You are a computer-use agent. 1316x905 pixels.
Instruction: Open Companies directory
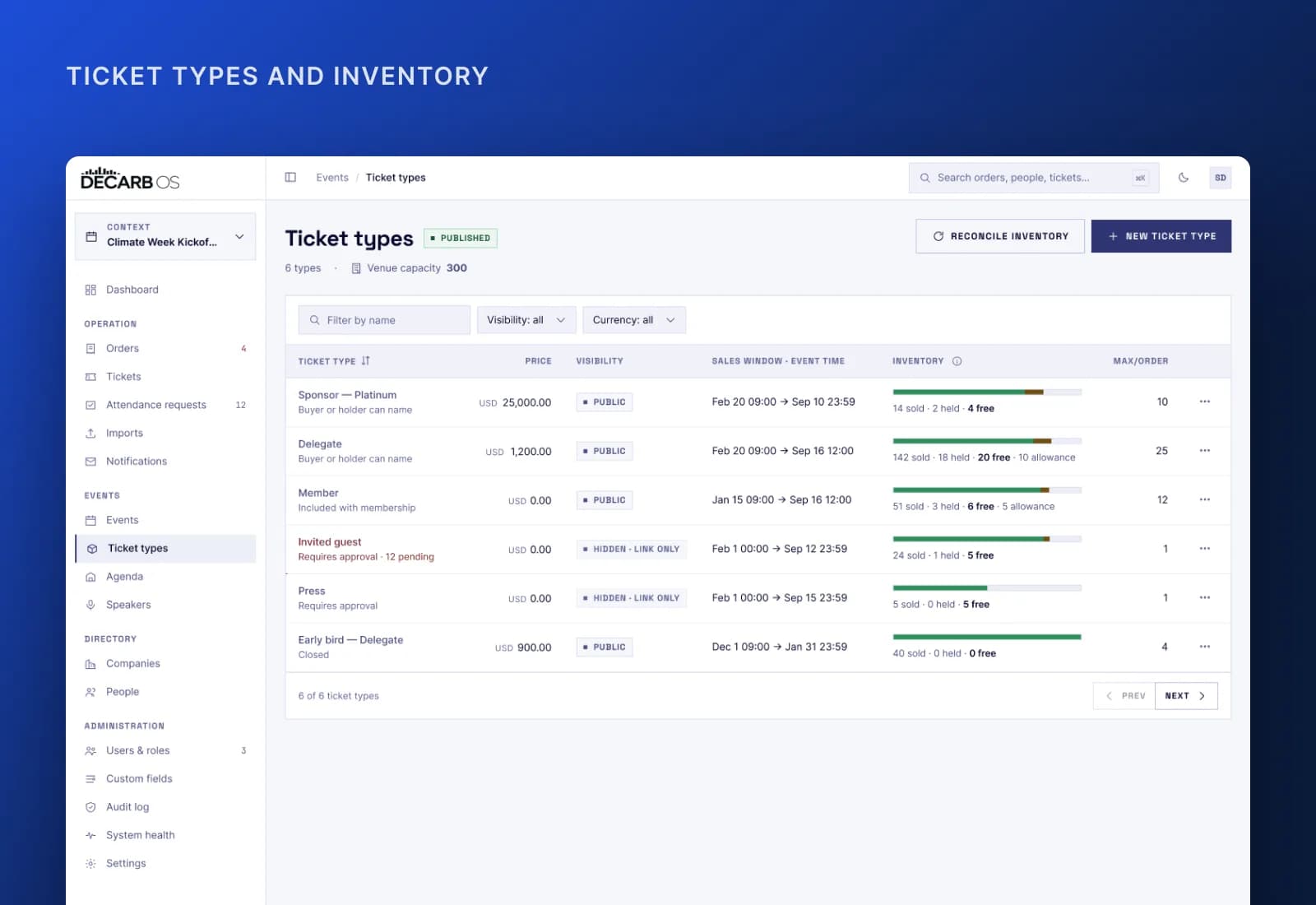(x=165, y=664)
